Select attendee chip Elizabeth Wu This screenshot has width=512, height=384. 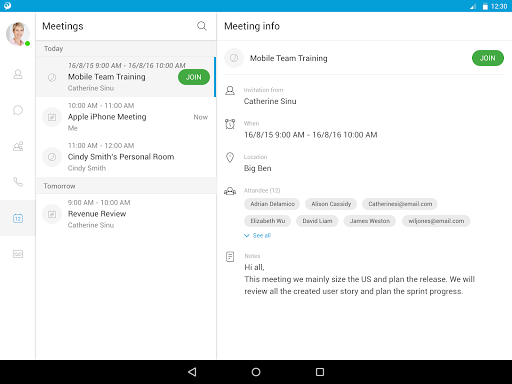click(268, 221)
